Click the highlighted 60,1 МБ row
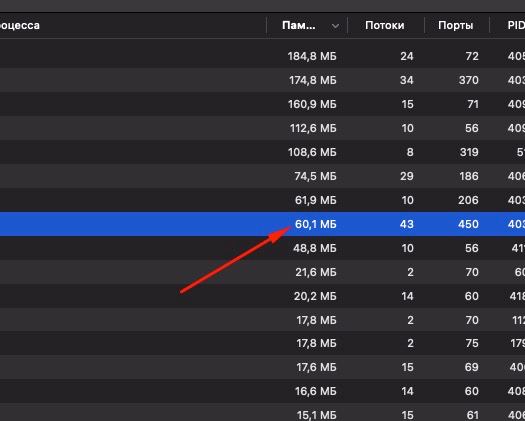The height and width of the screenshot is (421, 525). pos(262,224)
